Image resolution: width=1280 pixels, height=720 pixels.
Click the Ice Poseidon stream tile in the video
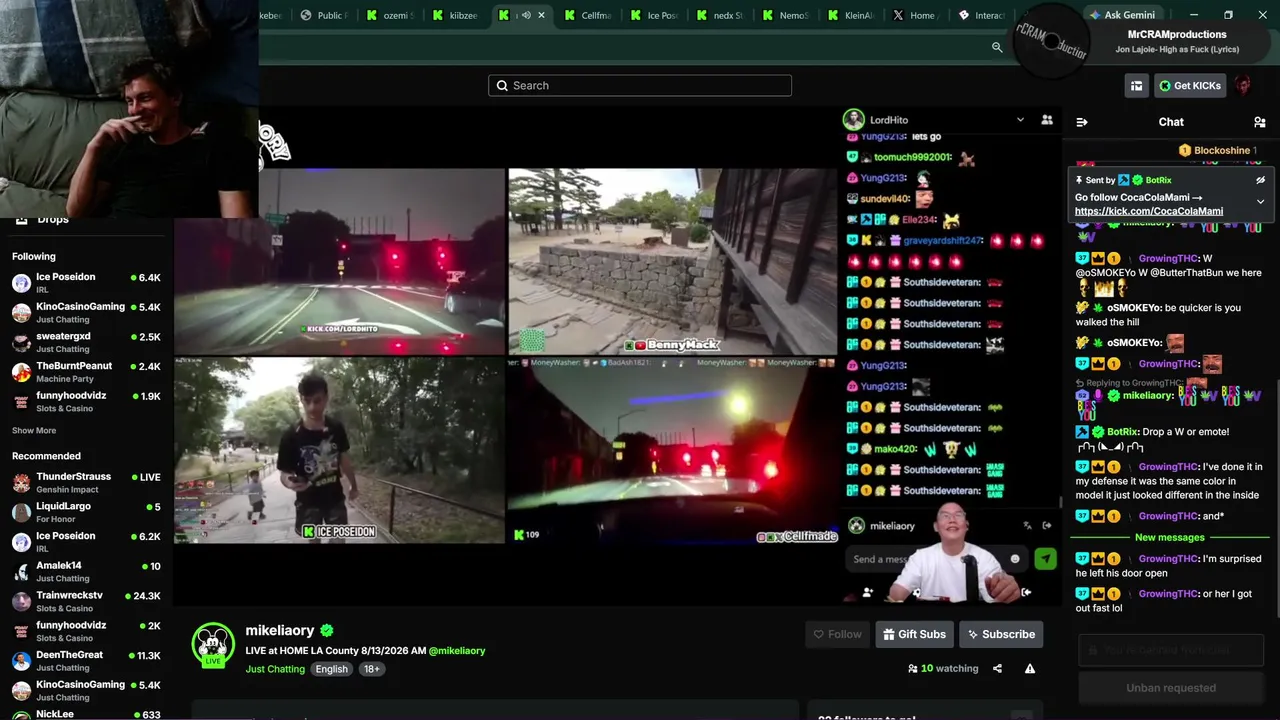pyautogui.click(x=340, y=450)
